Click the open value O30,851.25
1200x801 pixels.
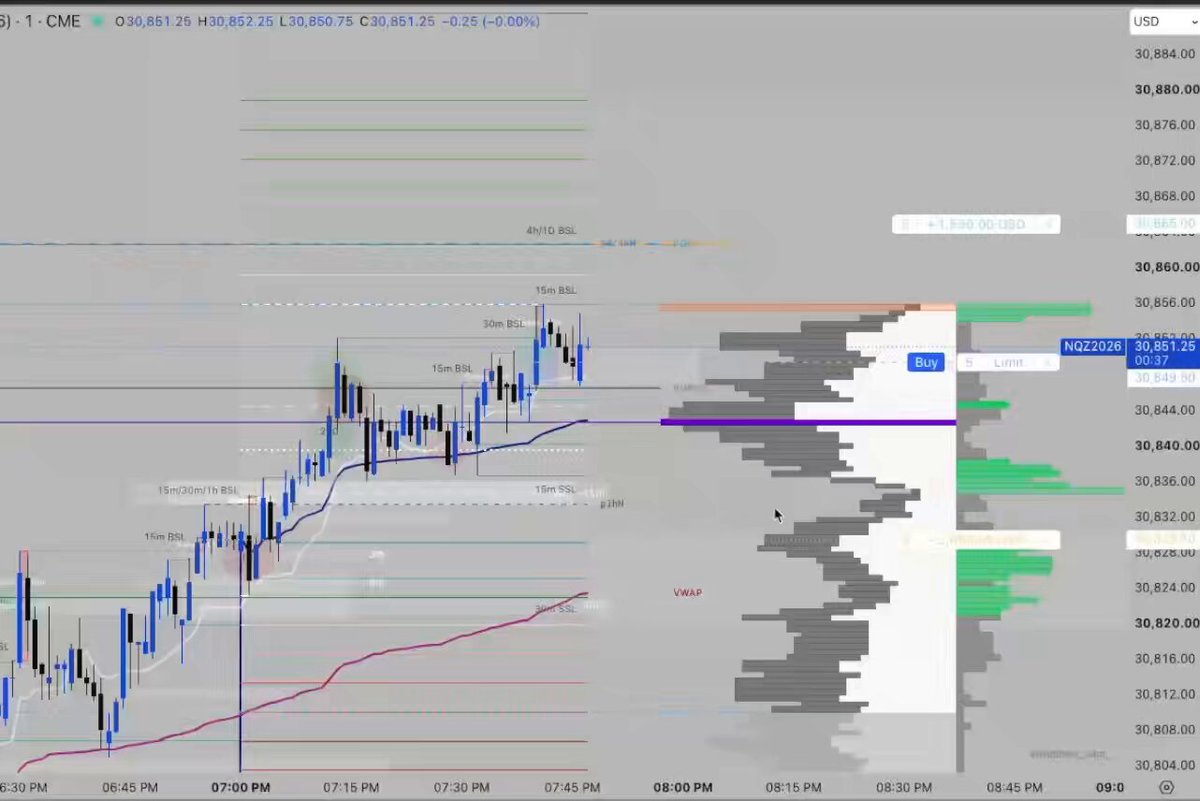pyautogui.click(x=153, y=21)
